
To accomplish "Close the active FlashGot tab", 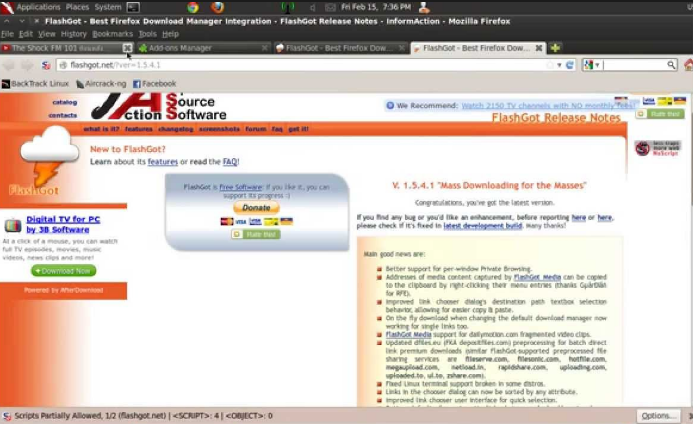I will [x=539, y=48].
